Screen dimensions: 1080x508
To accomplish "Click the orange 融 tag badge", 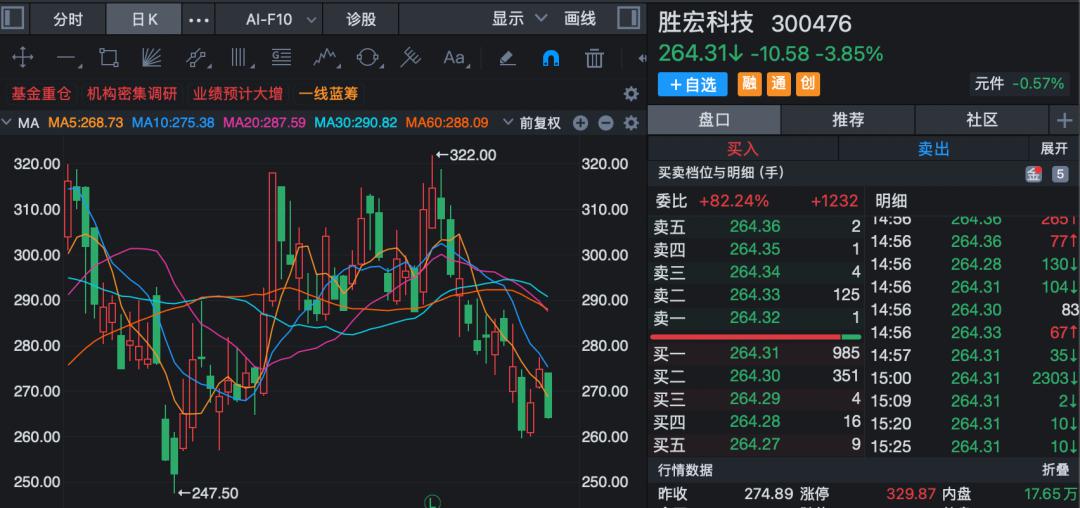I will [748, 84].
